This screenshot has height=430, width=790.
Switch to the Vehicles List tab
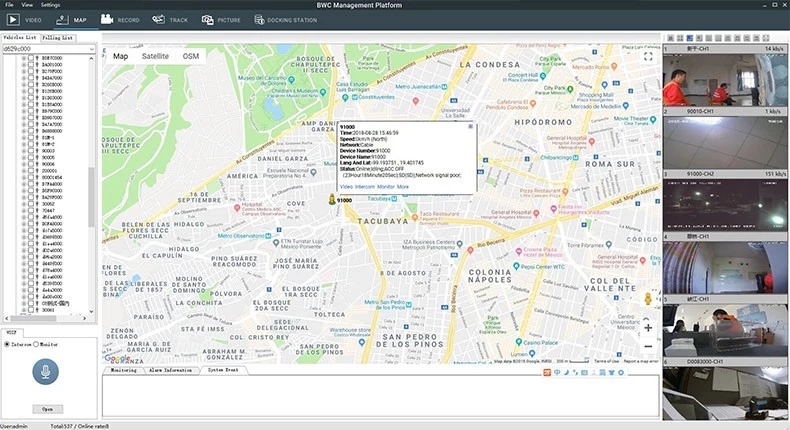tap(20, 37)
